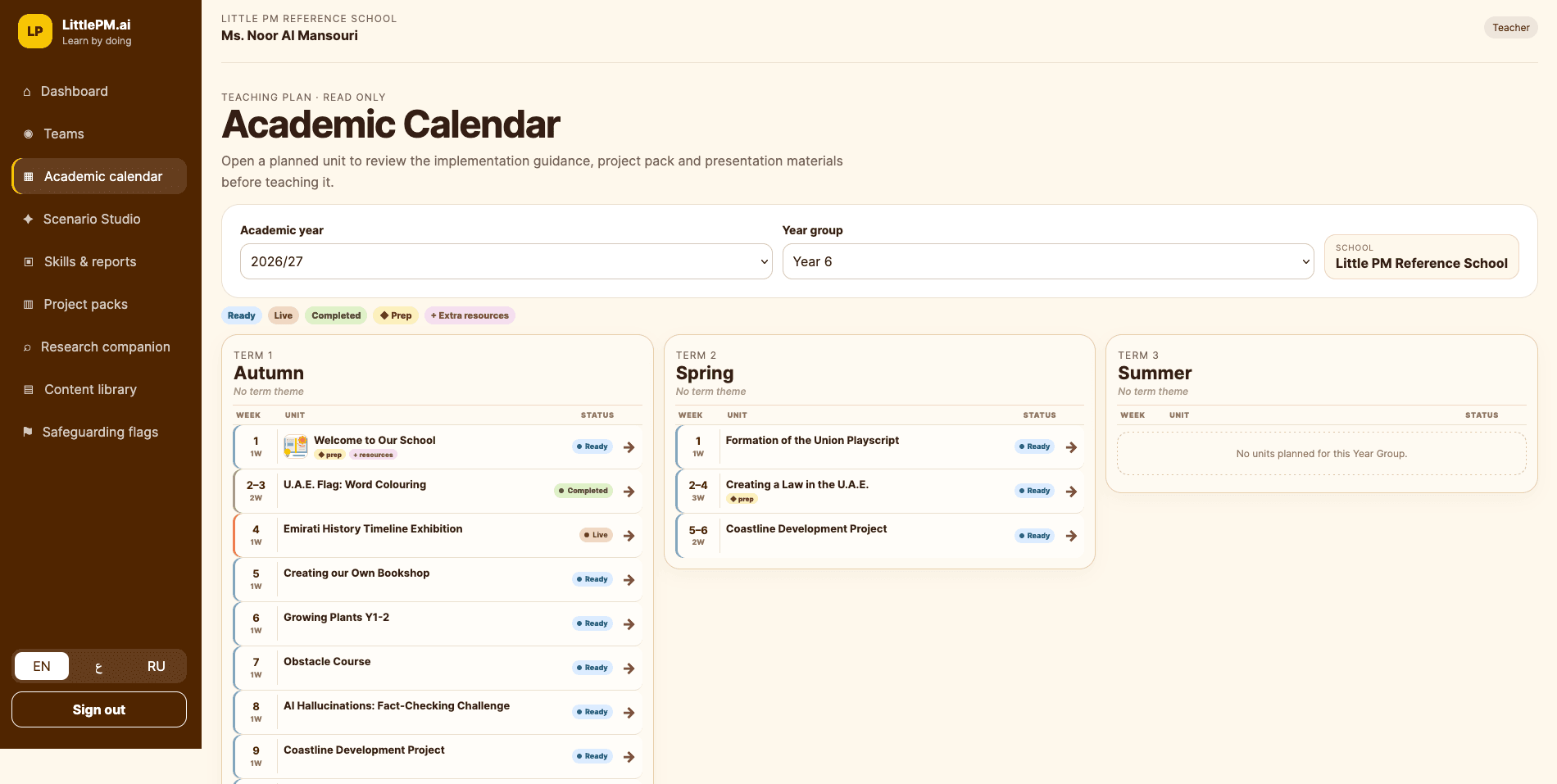Open the Year group dropdown

1048,261
